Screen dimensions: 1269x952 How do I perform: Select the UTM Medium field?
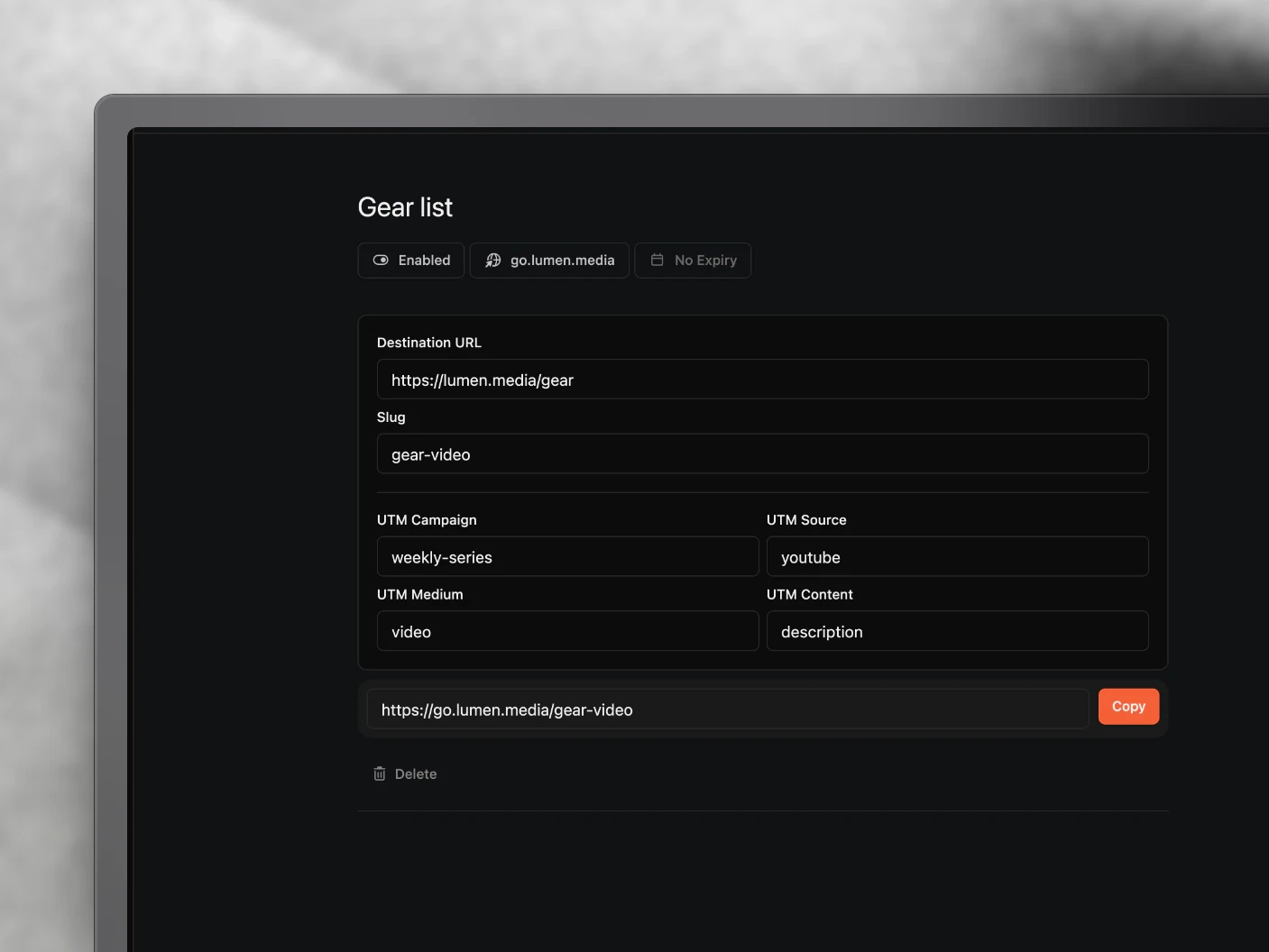click(567, 631)
